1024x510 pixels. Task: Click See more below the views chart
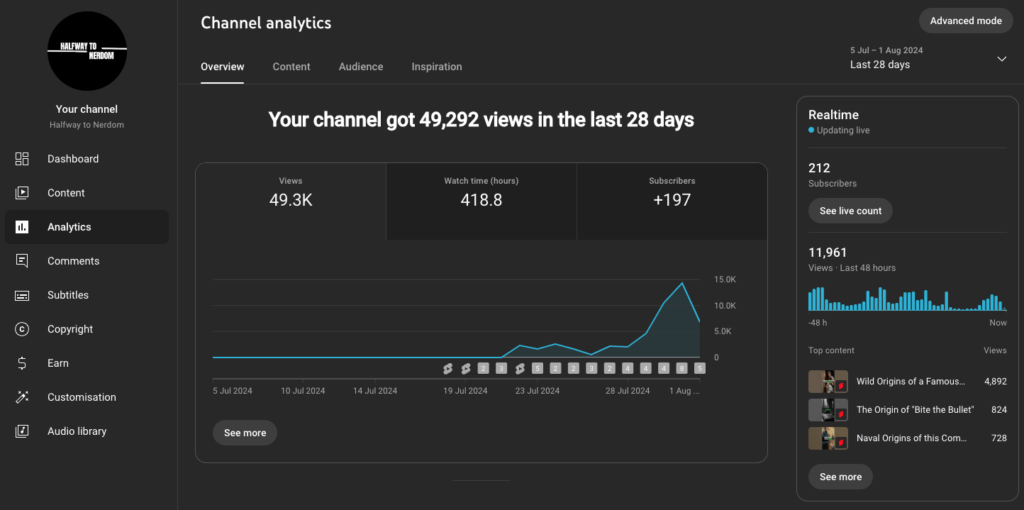pos(245,433)
